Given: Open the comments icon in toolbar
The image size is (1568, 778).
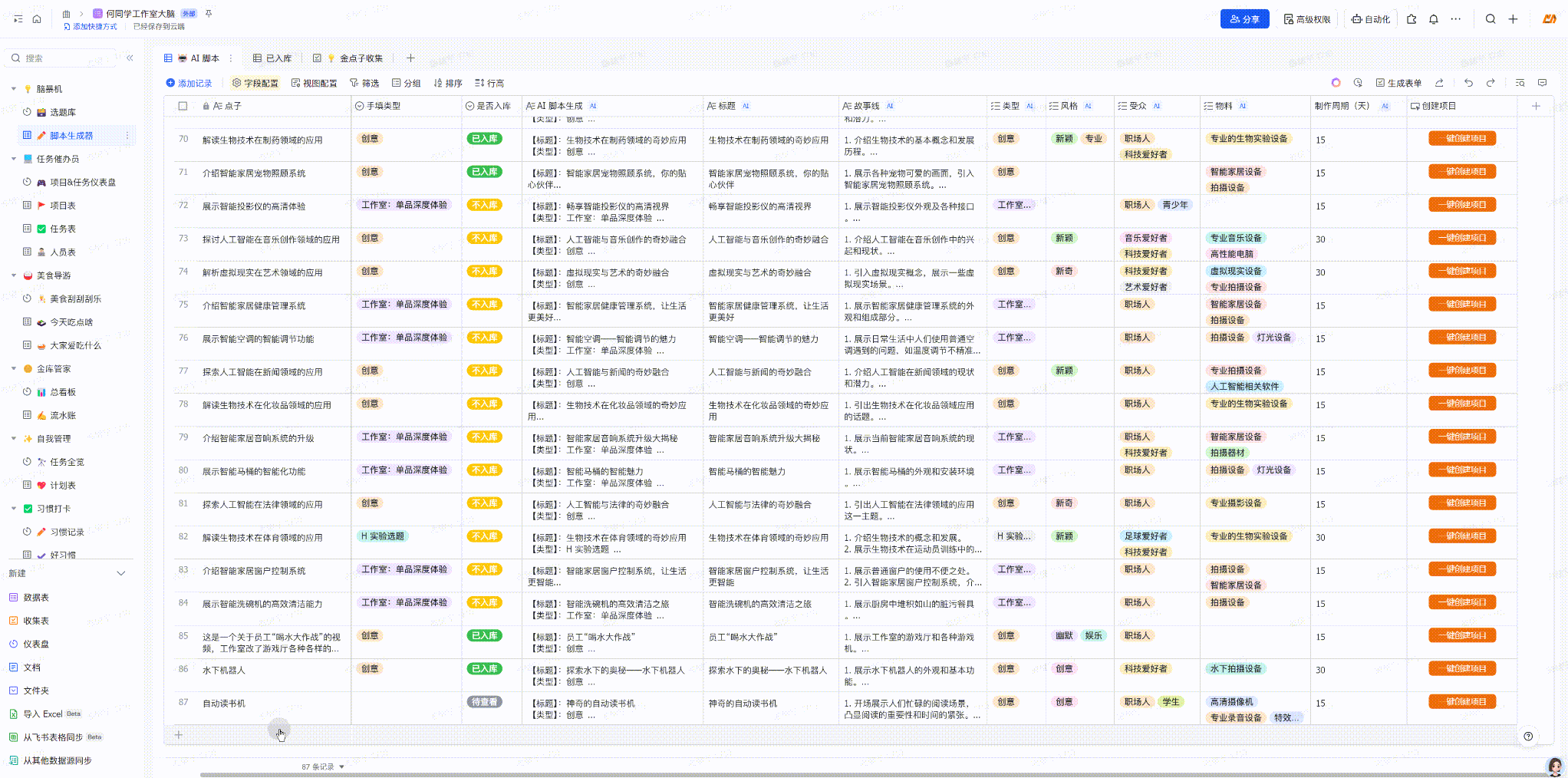Looking at the screenshot, I should point(1542,83).
